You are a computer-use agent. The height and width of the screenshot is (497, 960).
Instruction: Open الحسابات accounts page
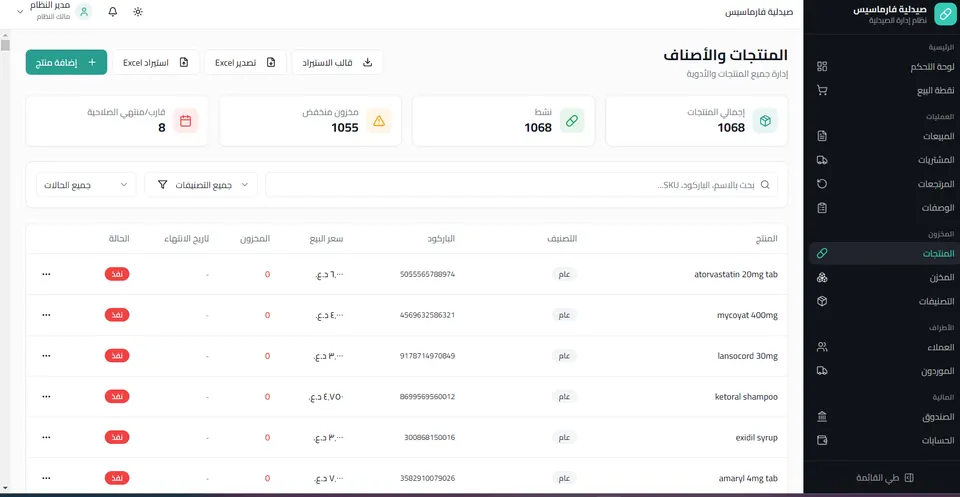point(883,440)
